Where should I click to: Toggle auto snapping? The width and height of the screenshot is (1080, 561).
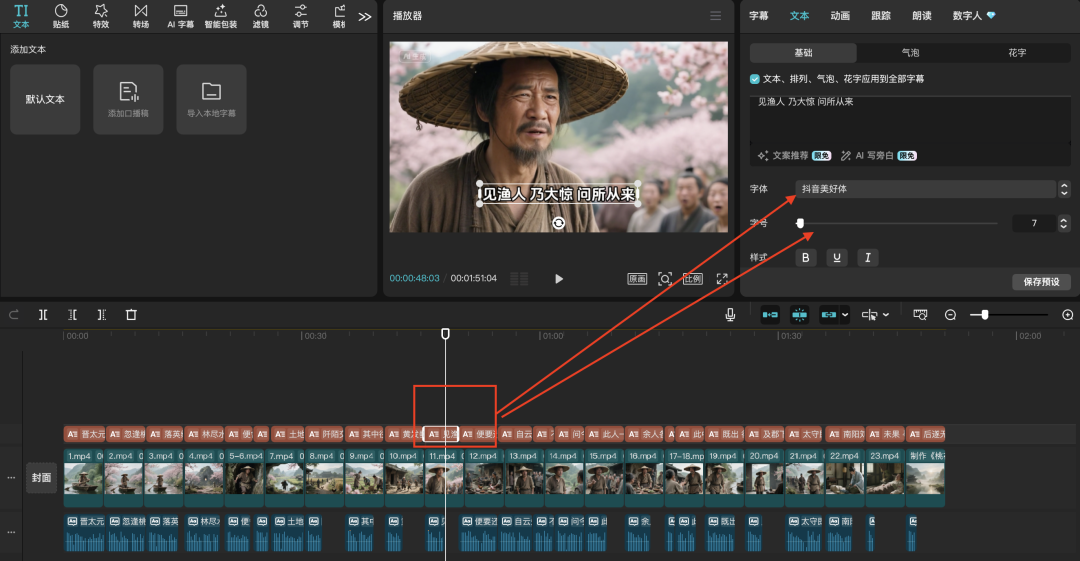pyautogui.click(x=799, y=315)
